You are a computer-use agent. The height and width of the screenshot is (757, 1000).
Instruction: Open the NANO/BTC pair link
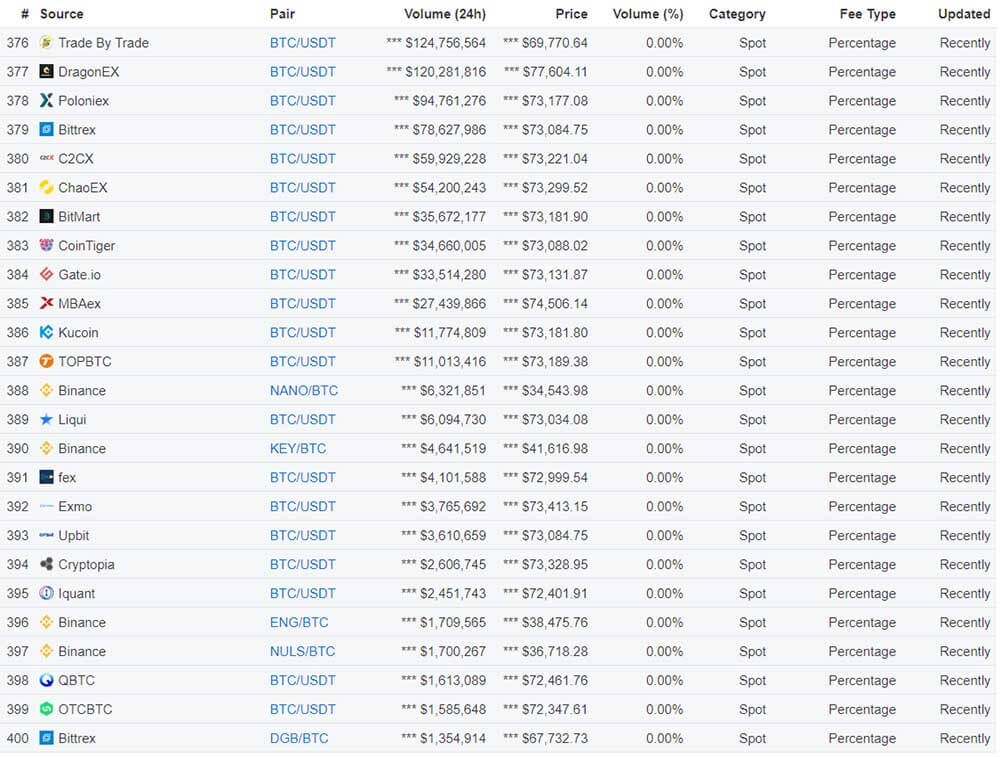304,390
